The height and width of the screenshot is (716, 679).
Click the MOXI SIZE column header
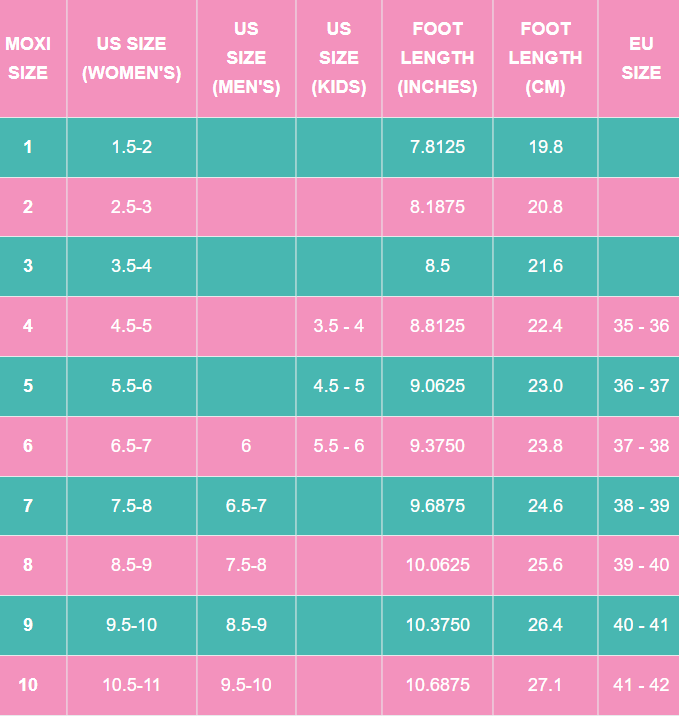click(28, 58)
